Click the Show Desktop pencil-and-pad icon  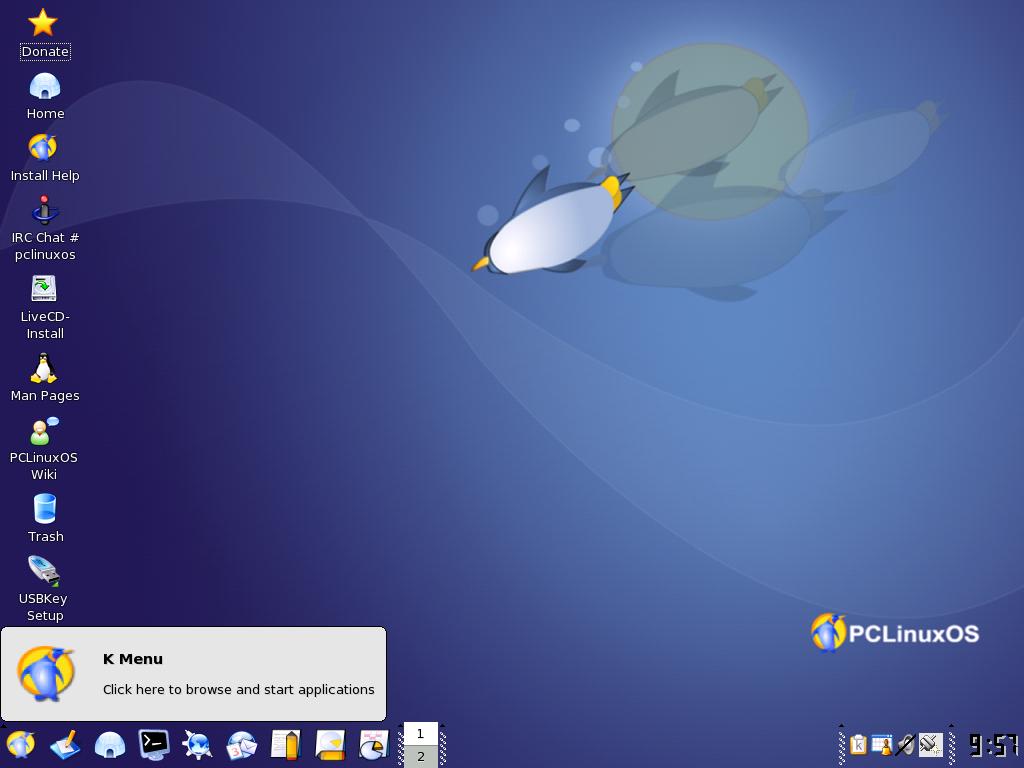[x=65, y=744]
